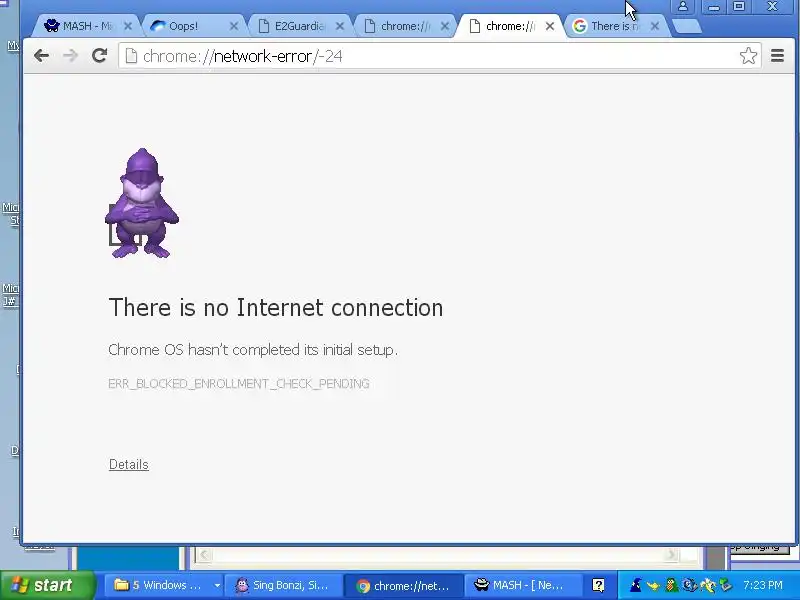The height and width of the screenshot is (600, 800).
Task: Open a new tab with the new tab button
Action: point(687,27)
